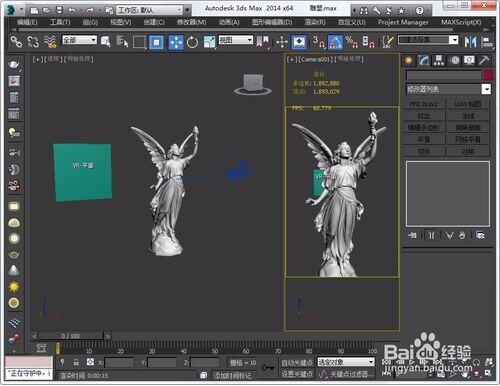Open the 渲染(R) menu
Screen dimensions: 500x386
coord(315,22)
